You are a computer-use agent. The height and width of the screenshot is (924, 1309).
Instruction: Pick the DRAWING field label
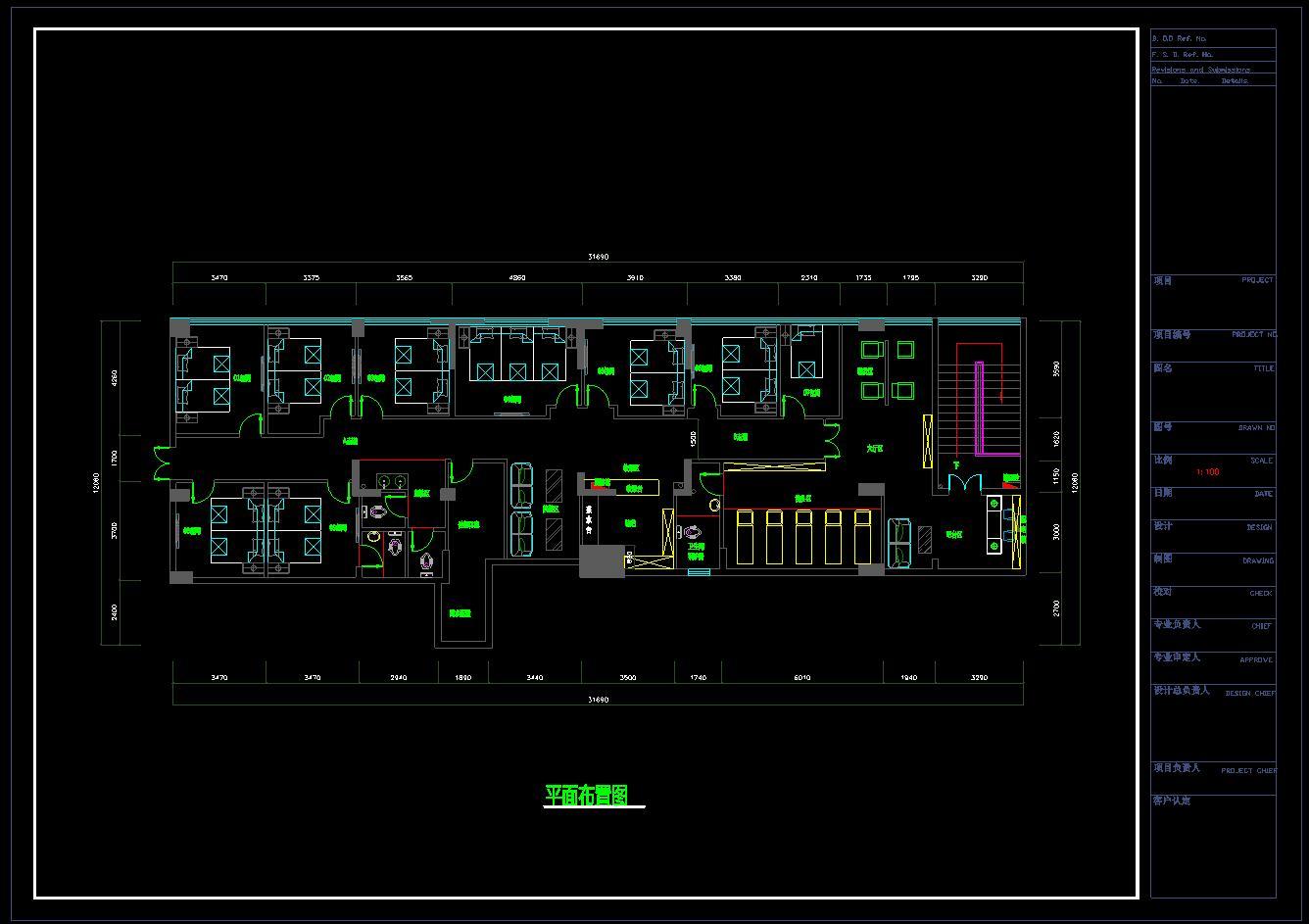[x=1258, y=560]
